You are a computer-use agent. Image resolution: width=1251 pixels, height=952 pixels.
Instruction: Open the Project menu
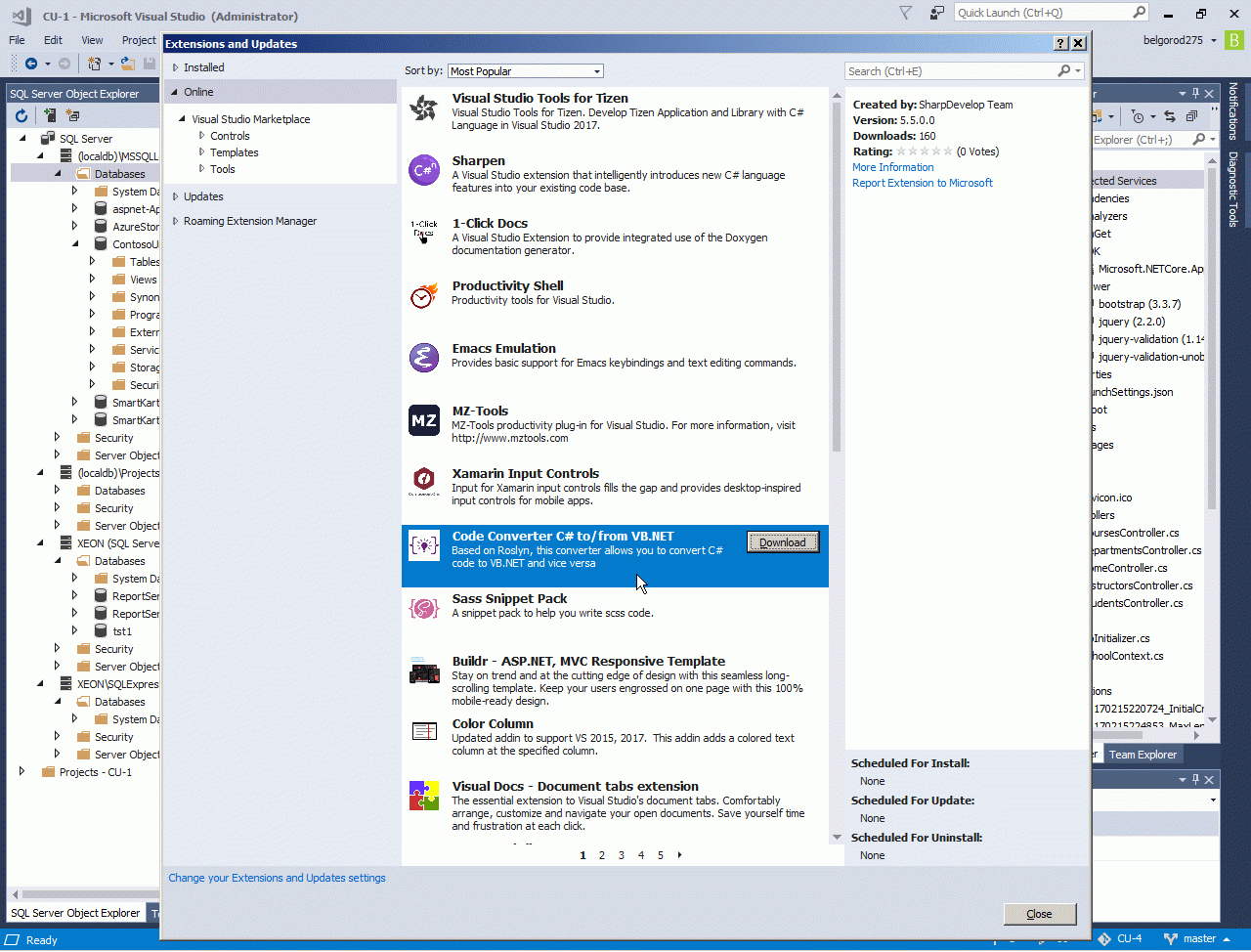(139, 40)
